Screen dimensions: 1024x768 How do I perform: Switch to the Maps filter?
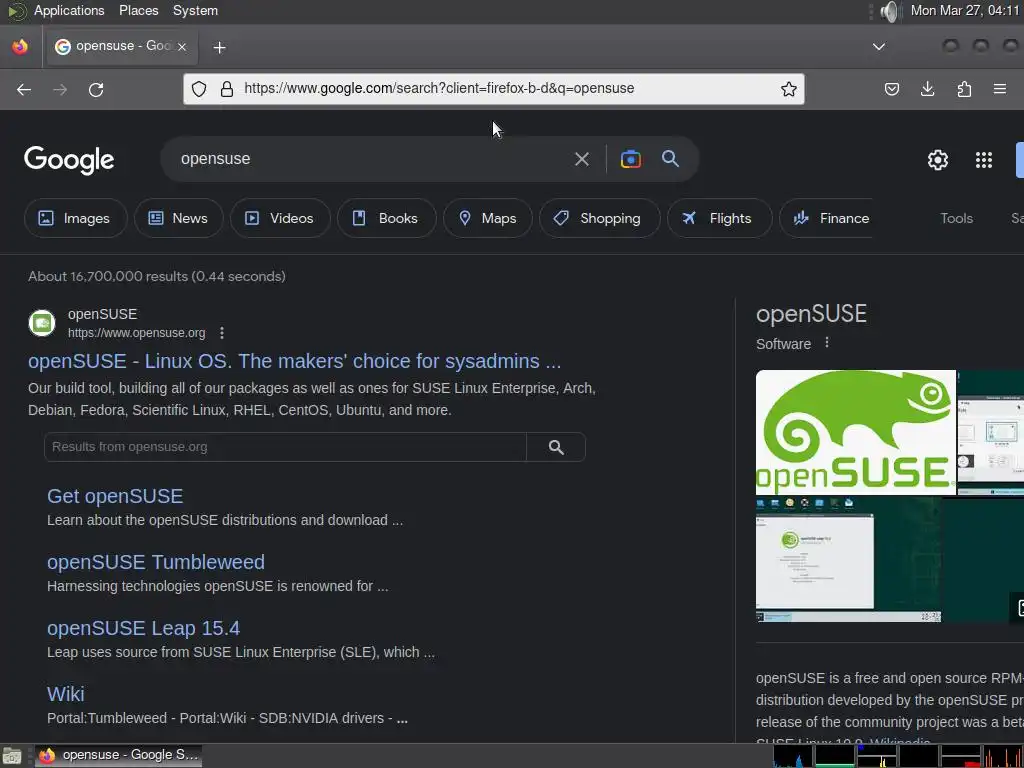(487, 218)
